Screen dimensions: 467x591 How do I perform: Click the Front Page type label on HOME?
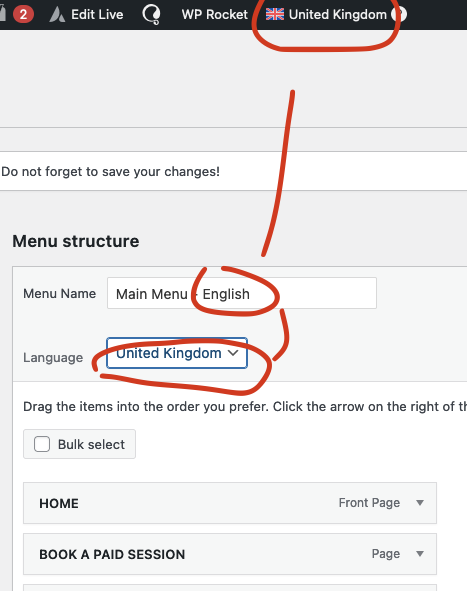pyautogui.click(x=369, y=503)
